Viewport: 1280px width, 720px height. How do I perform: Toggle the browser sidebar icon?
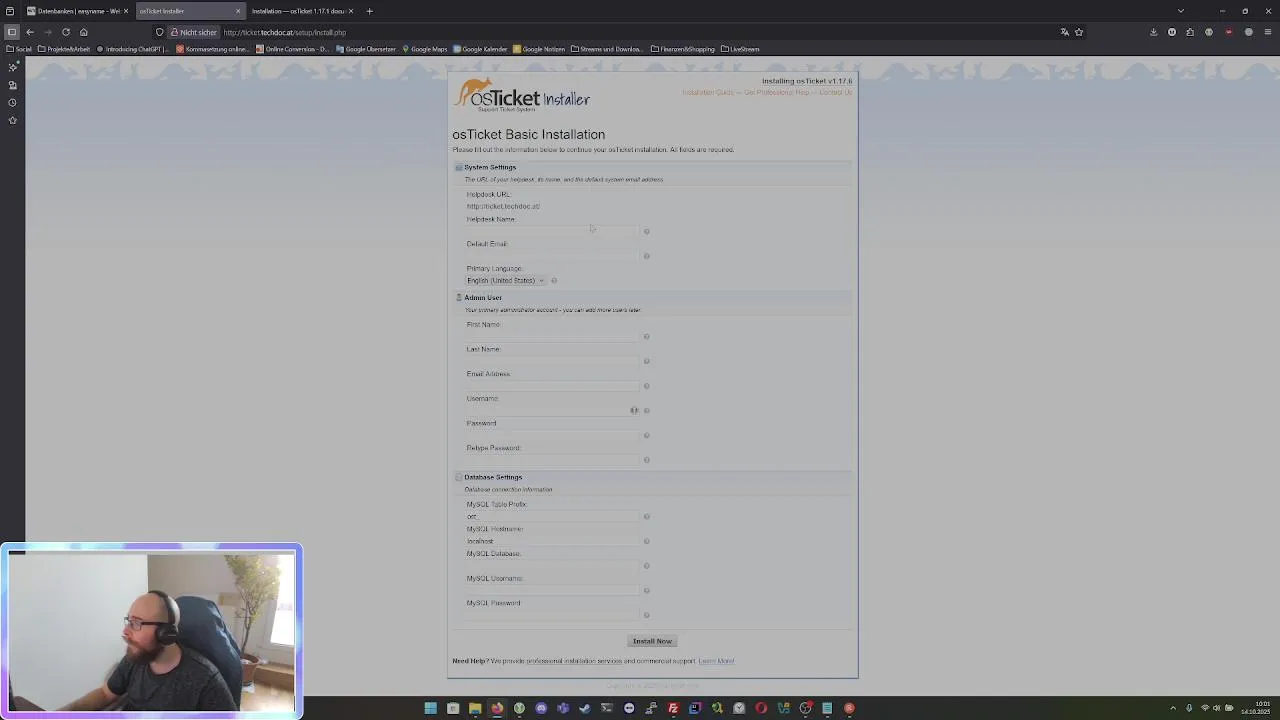12,32
